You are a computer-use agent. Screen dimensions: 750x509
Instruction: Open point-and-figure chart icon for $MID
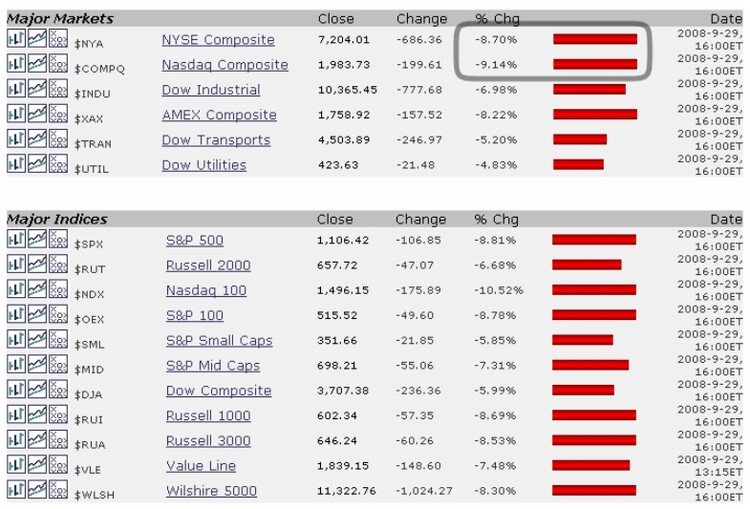[58, 363]
